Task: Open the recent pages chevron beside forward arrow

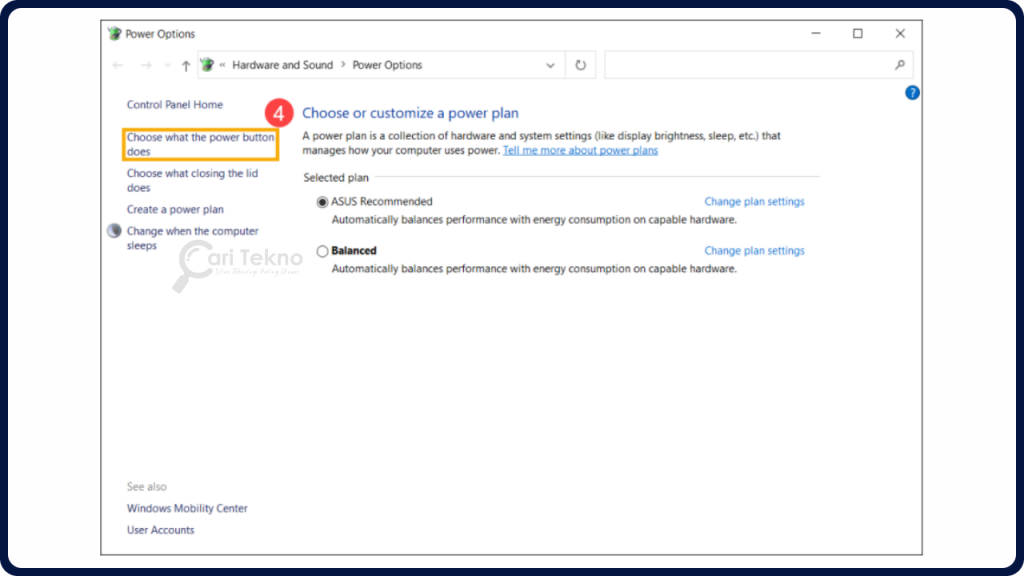Action: tap(166, 64)
